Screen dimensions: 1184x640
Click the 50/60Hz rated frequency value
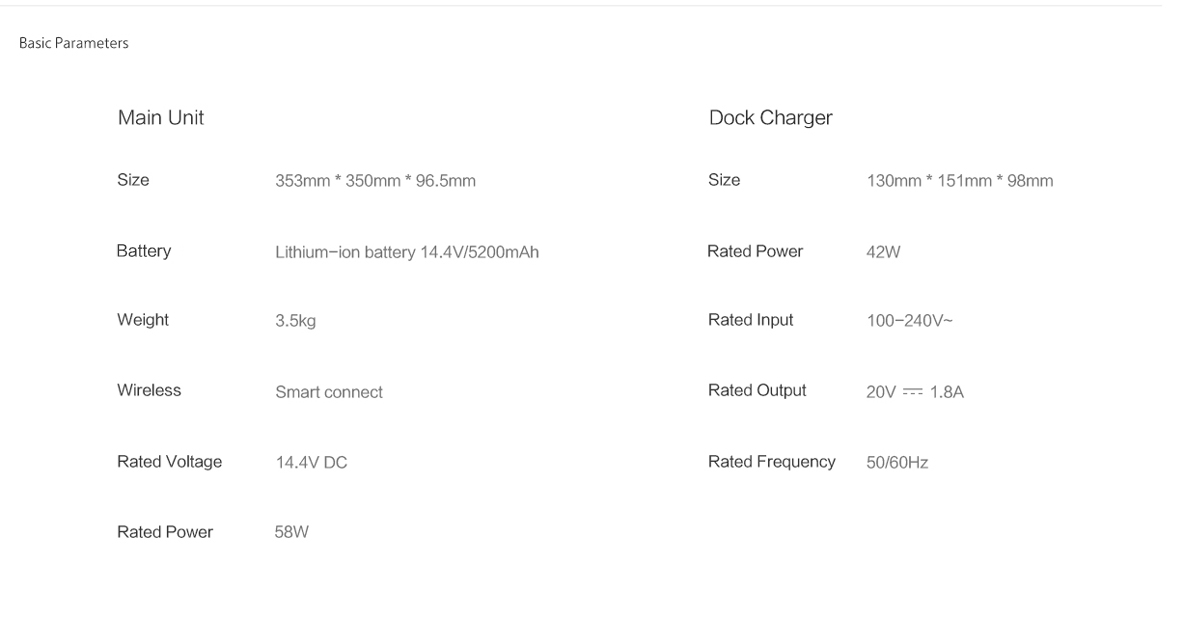(x=897, y=463)
